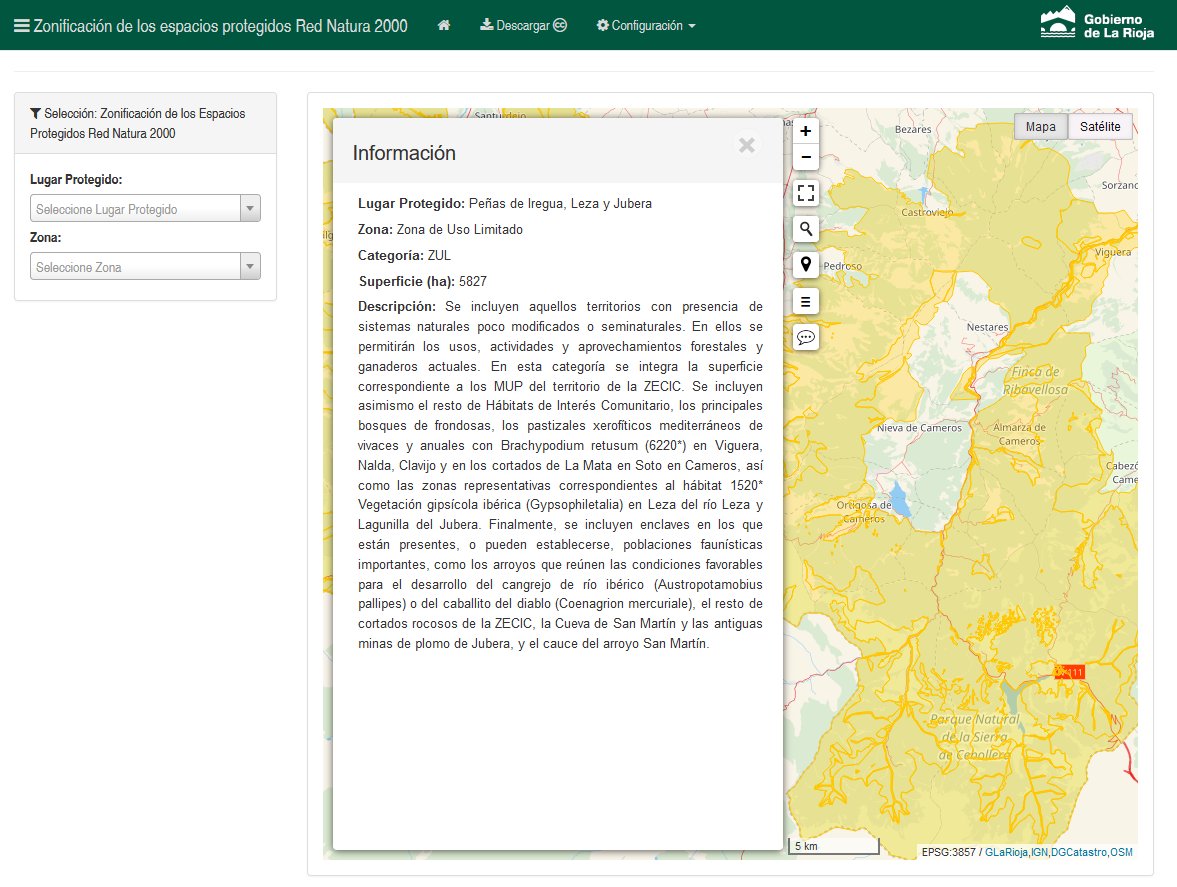The width and height of the screenshot is (1177, 887).
Task: Open DGCatastro attribution link
Action: click(x=1079, y=852)
